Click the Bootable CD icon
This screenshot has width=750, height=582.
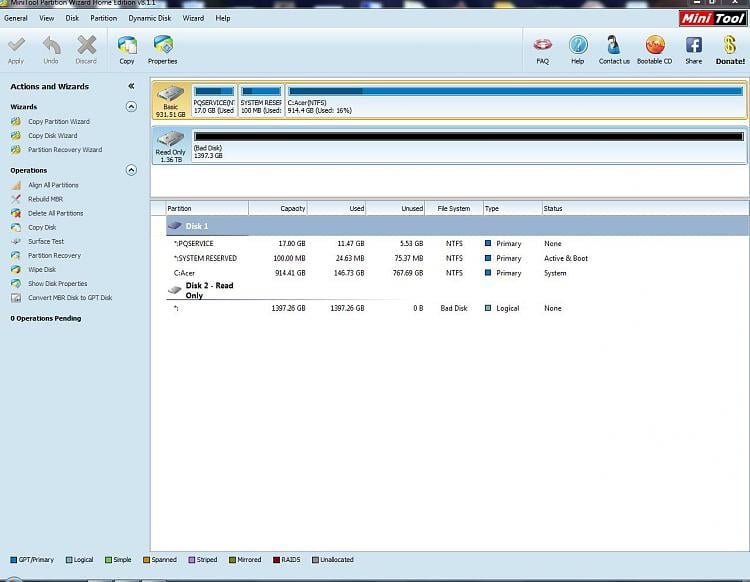(655, 45)
